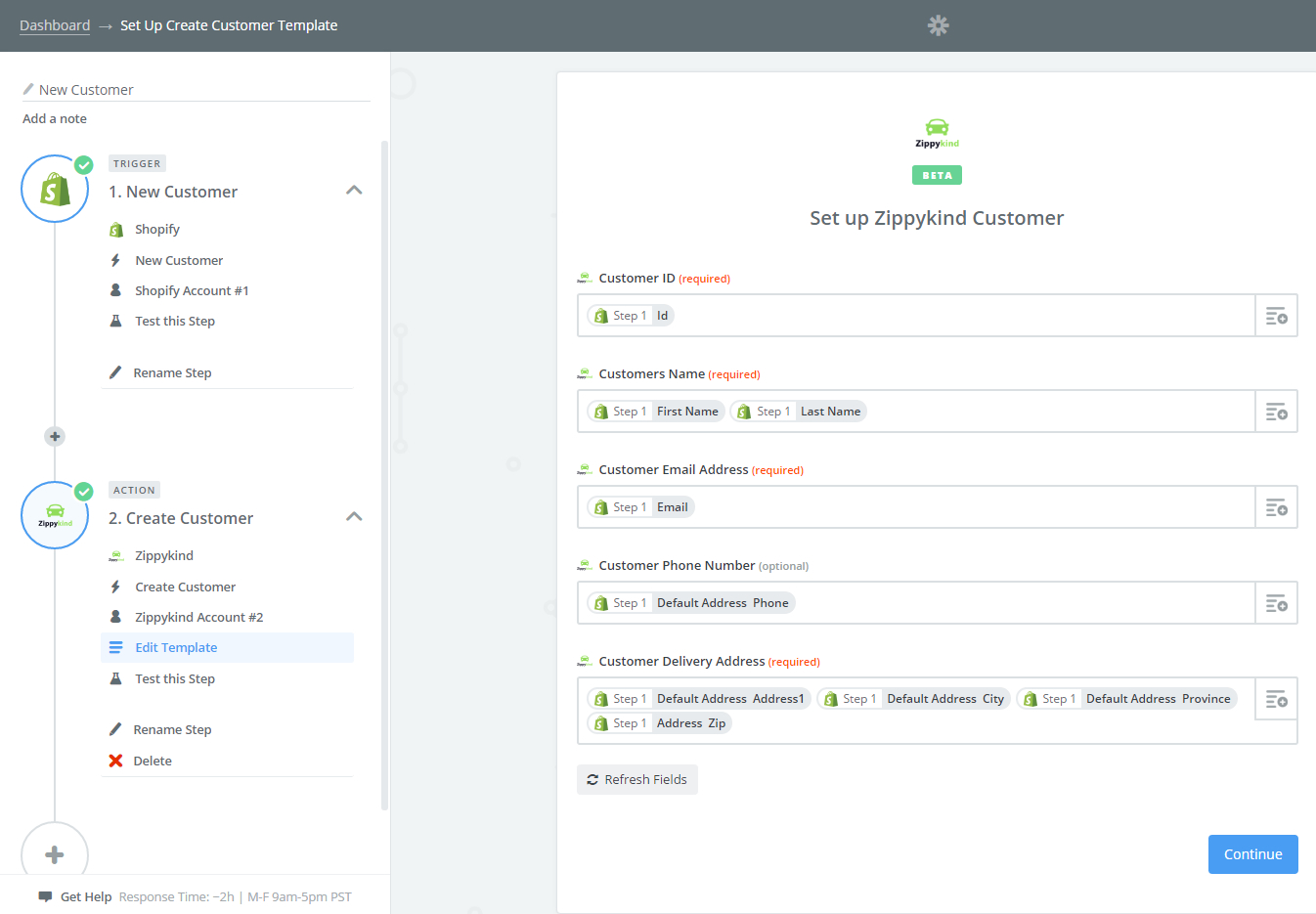The height and width of the screenshot is (914, 1316).
Task: Click lightning icon beside Create Customer
Action: point(115,587)
